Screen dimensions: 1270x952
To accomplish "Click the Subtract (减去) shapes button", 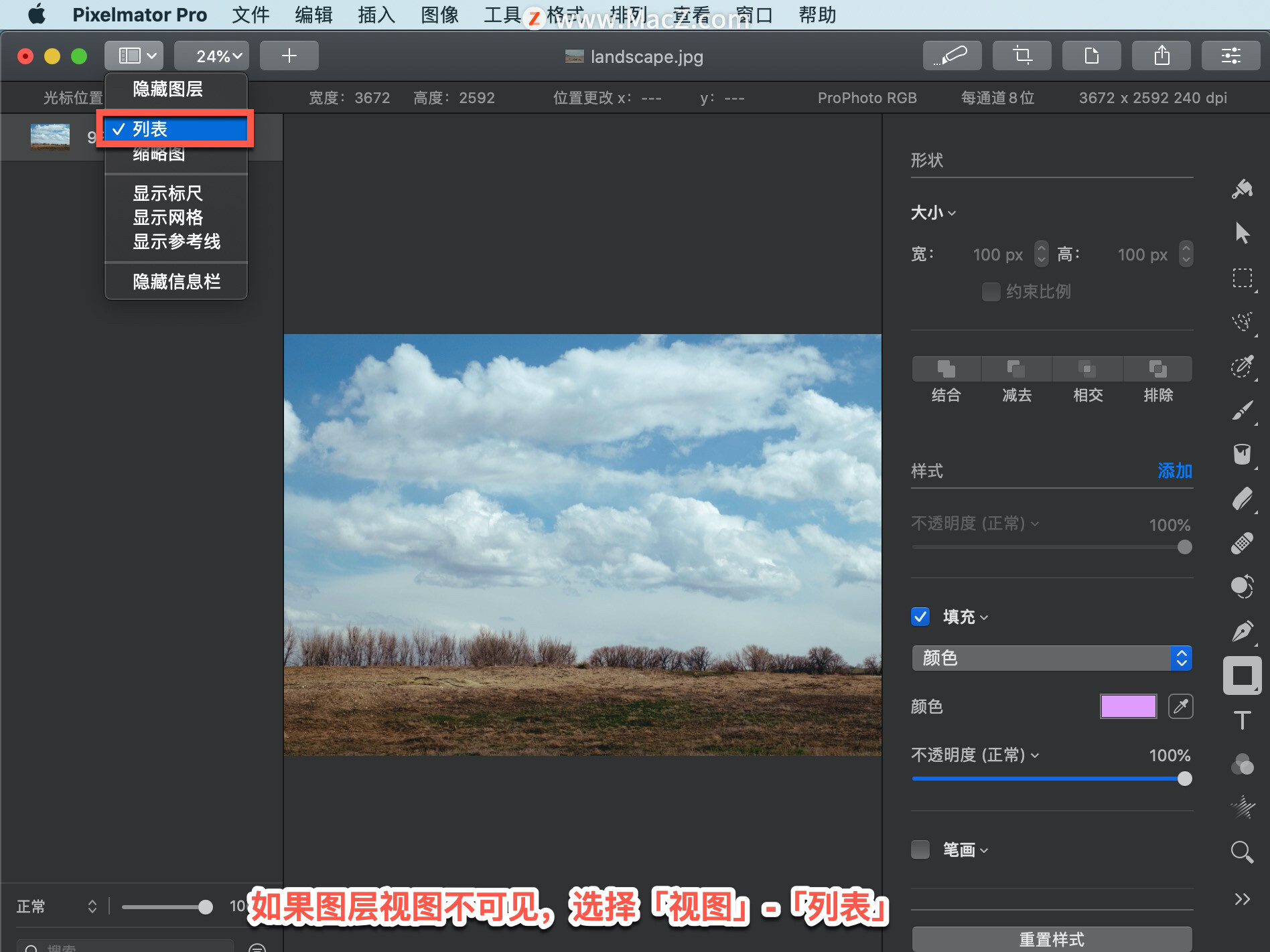I will [x=1017, y=369].
